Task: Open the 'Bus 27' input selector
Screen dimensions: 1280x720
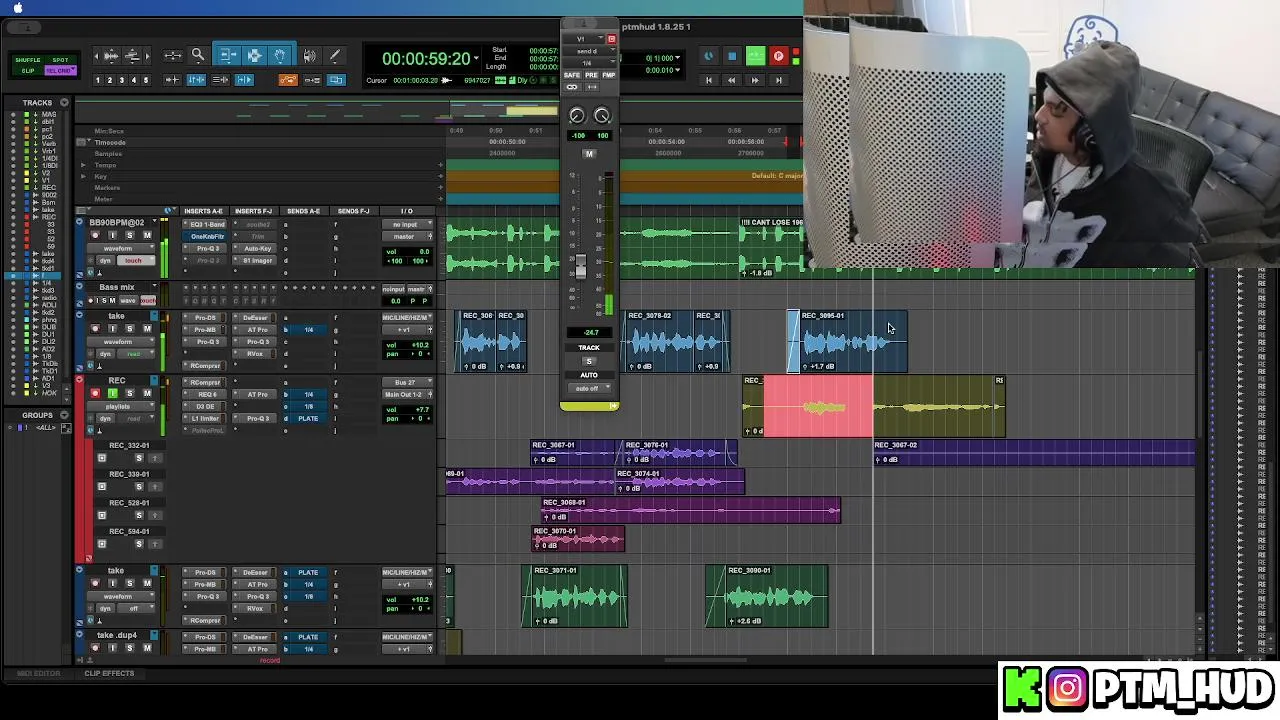Action: (406, 382)
